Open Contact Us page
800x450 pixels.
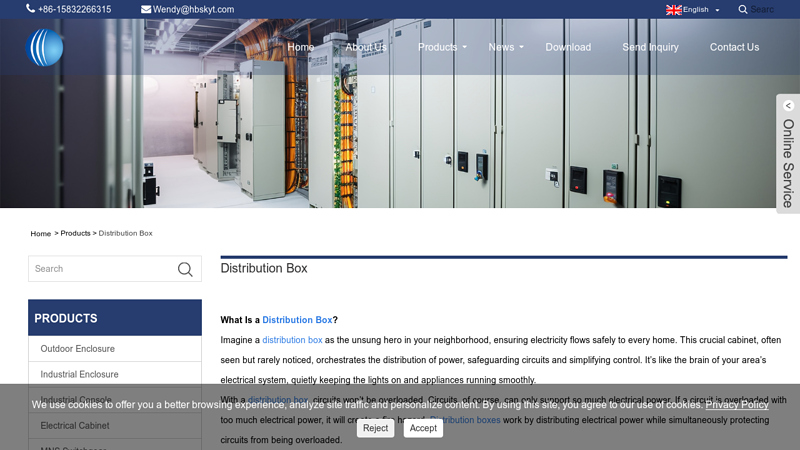point(734,47)
